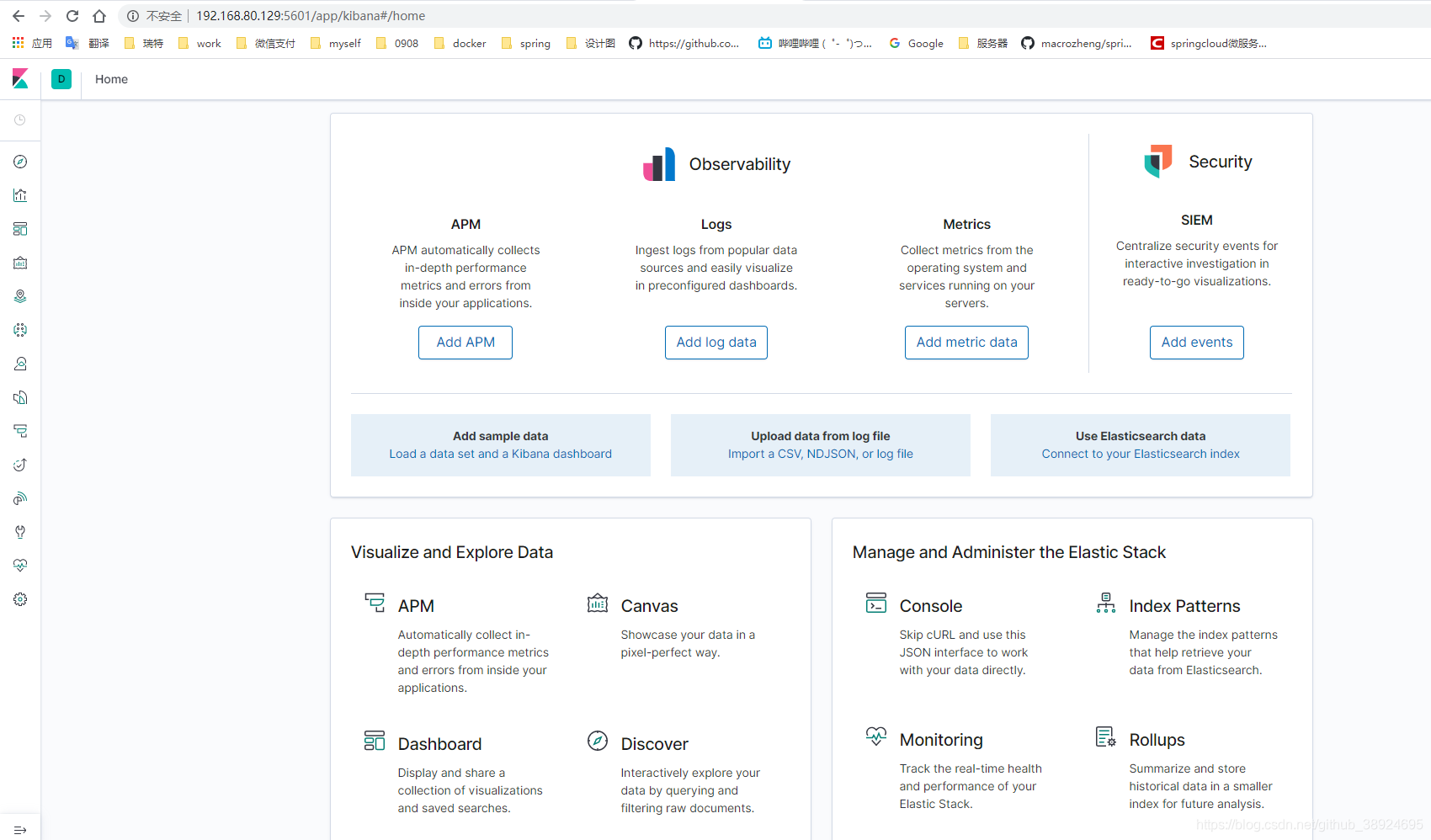
Task: Open Metrics icon in the sidebar
Action: (x=20, y=364)
